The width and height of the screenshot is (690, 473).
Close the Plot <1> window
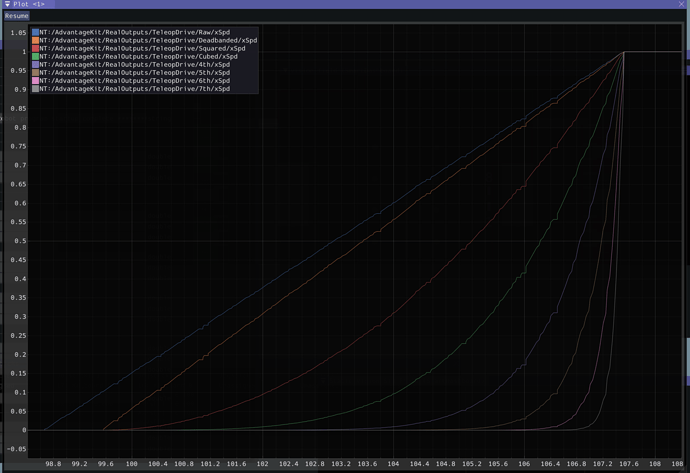pyautogui.click(x=681, y=4)
